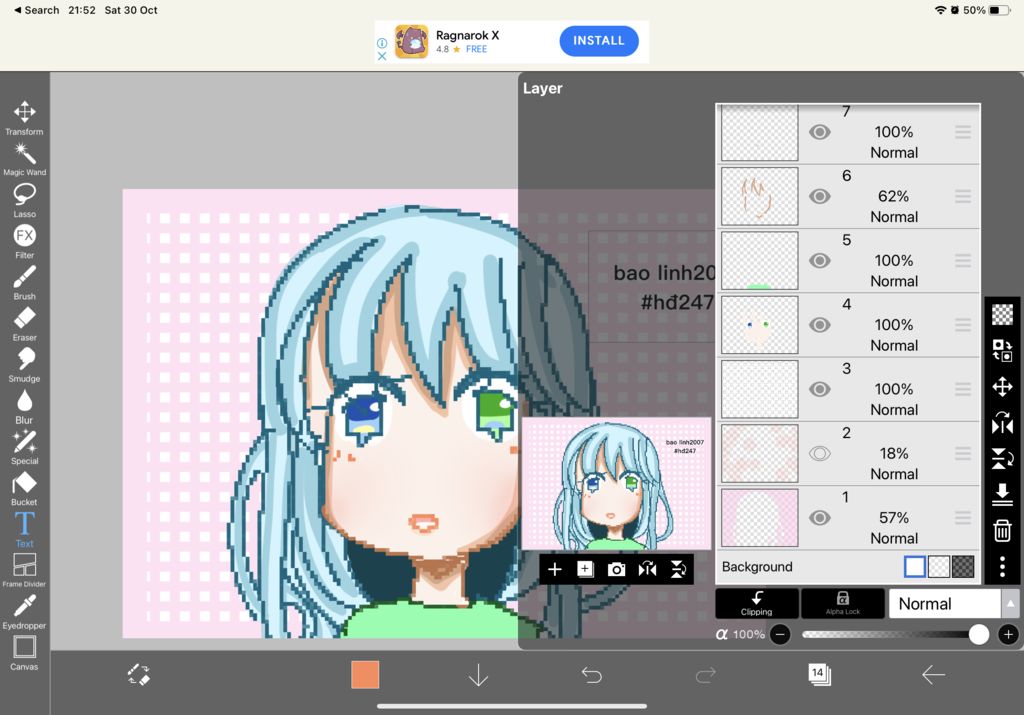Viewport: 1024px width, 715px height.
Task: Hide layer 5 with eye icon
Action: click(820, 261)
